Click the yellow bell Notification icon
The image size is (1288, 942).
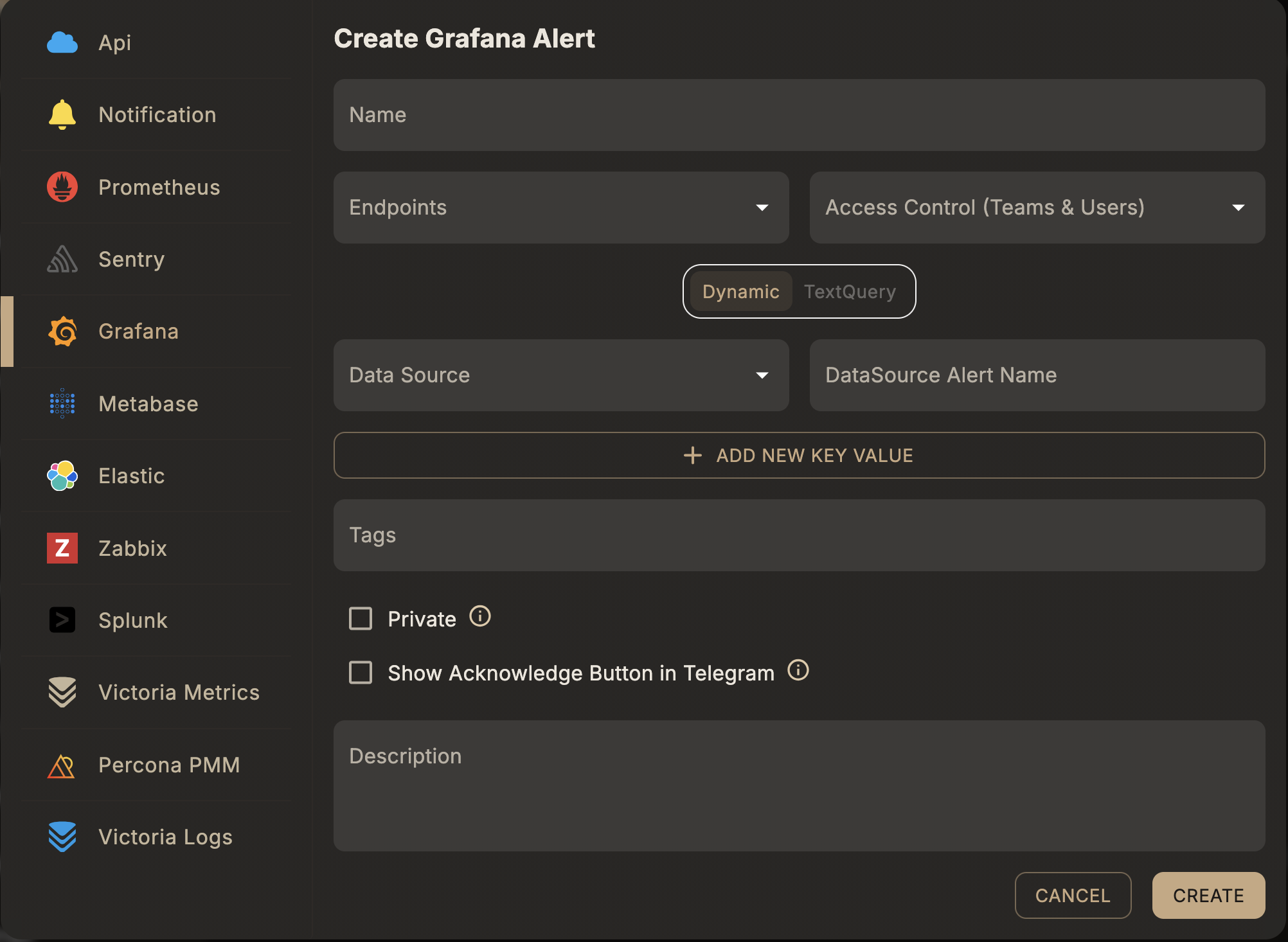coord(62,115)
